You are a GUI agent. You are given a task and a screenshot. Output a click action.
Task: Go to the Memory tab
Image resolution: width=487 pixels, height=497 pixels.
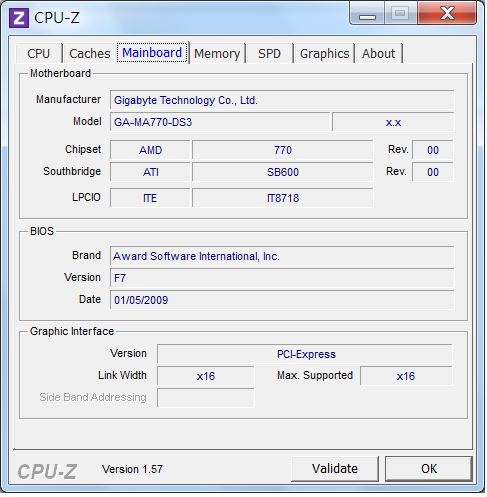(x=217, y=53)
